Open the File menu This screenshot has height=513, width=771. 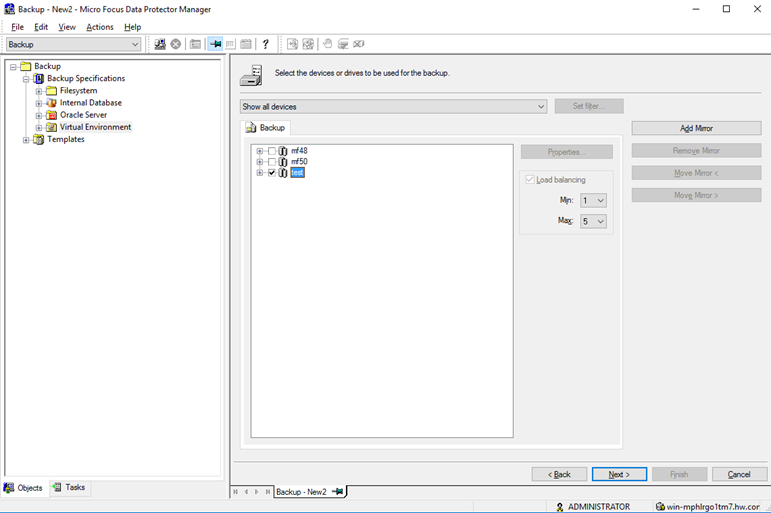tap(17, 27)
